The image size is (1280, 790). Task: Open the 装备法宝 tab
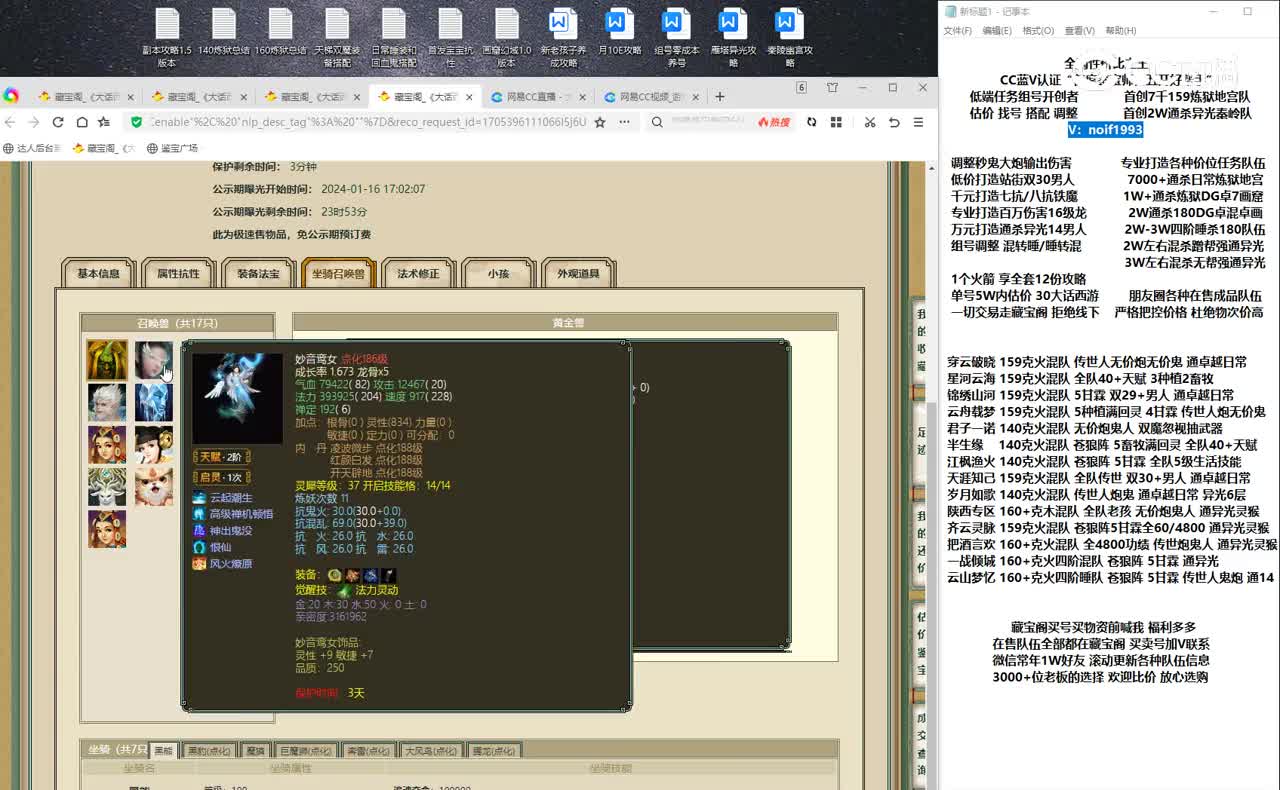pyautogui.click(x=258, y=273)
